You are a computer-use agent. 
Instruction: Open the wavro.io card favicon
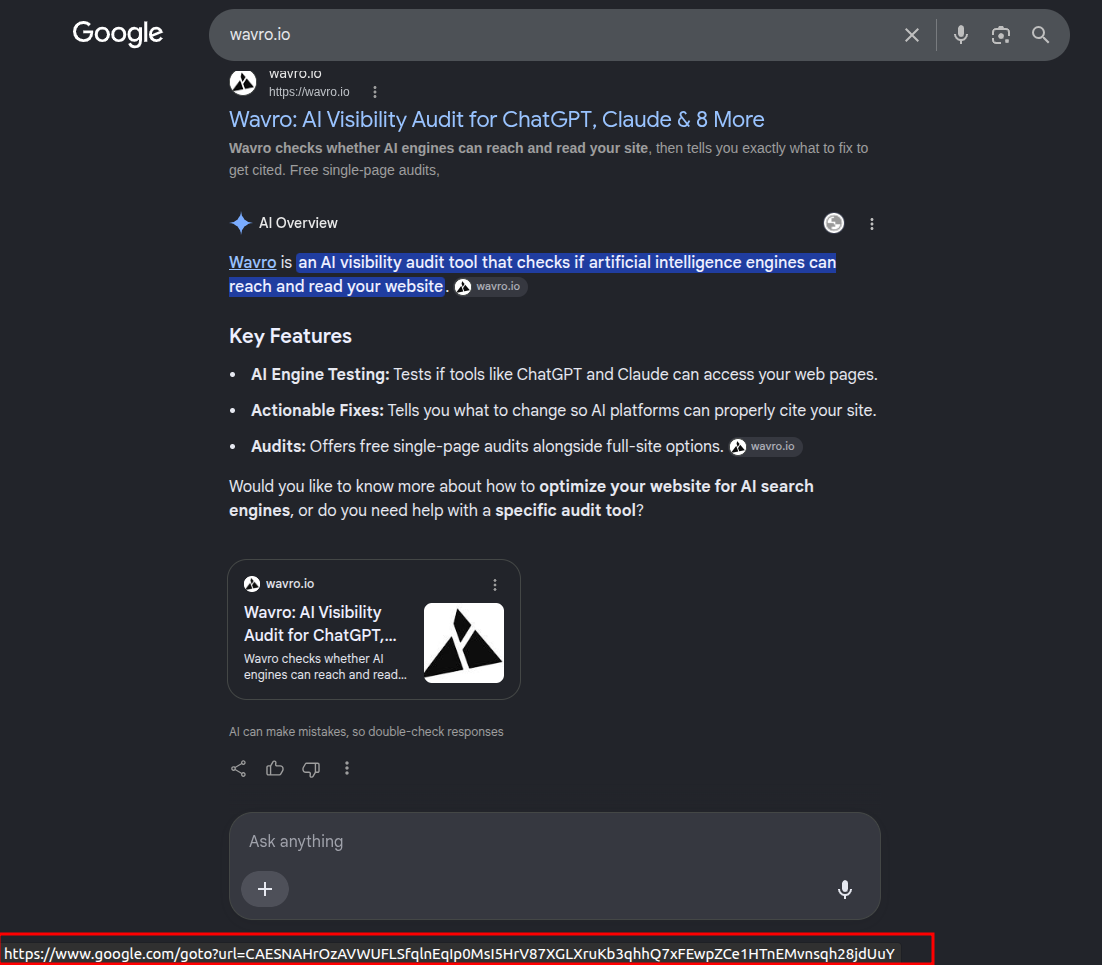point(252,584)
